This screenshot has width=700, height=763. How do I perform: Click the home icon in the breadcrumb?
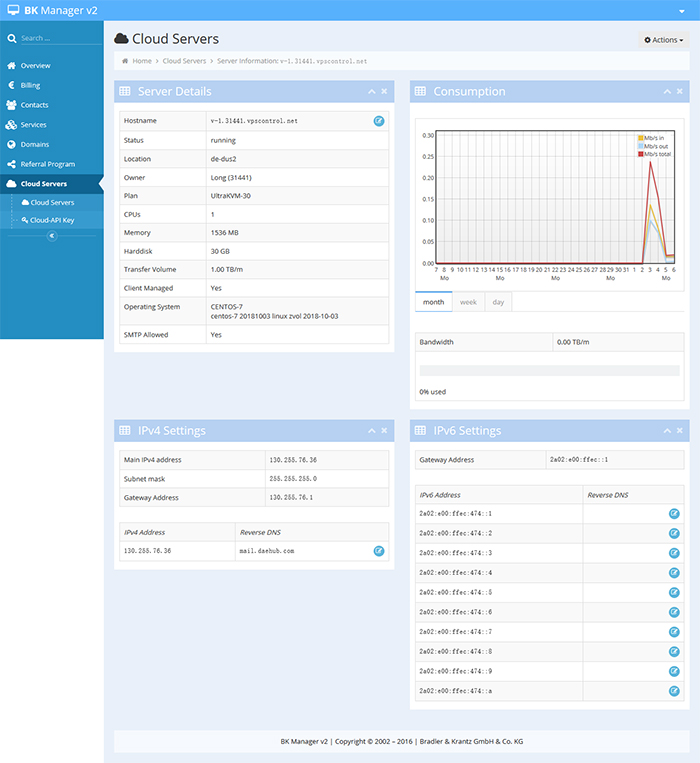(x=125, y=61)
